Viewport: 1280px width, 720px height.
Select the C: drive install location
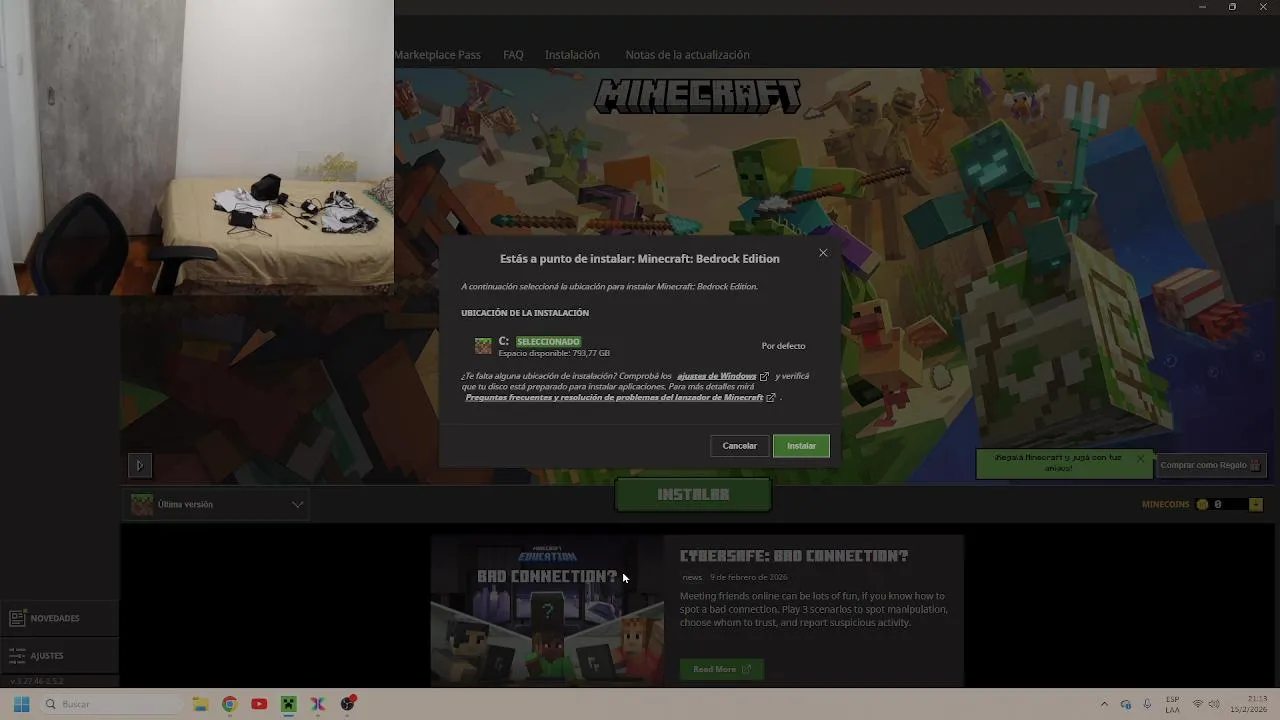coord(640,346)
